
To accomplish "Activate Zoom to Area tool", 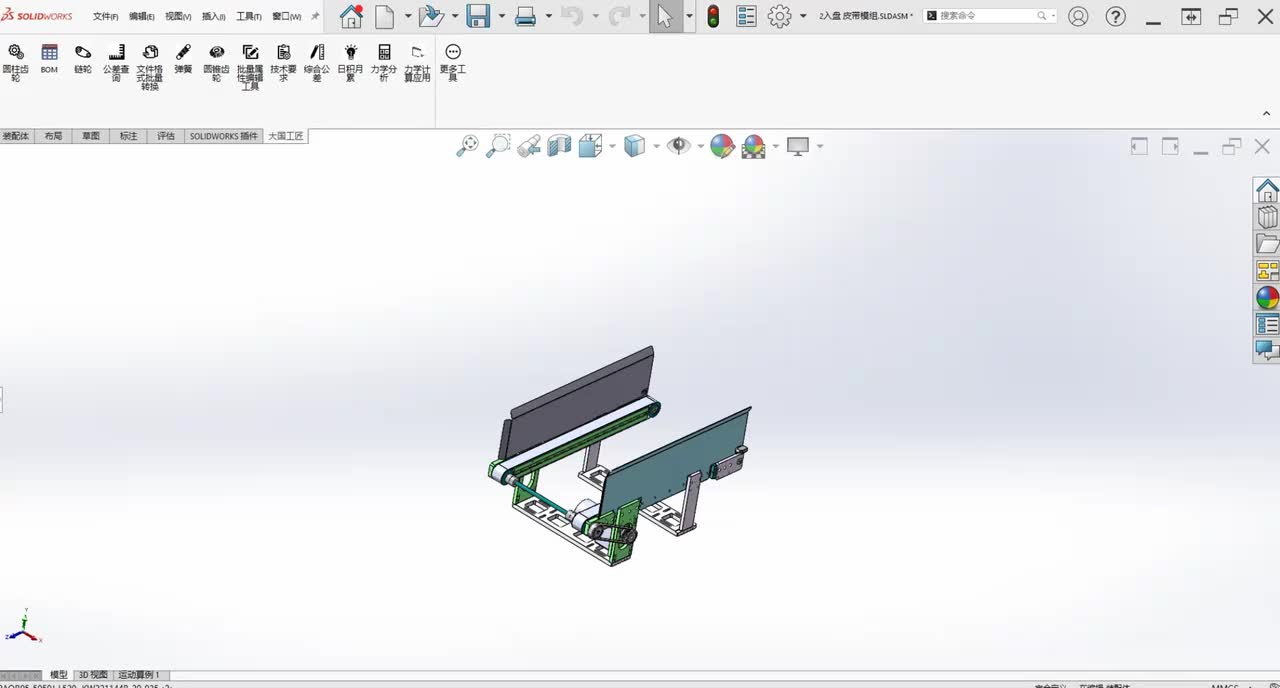I will (498, 146).
